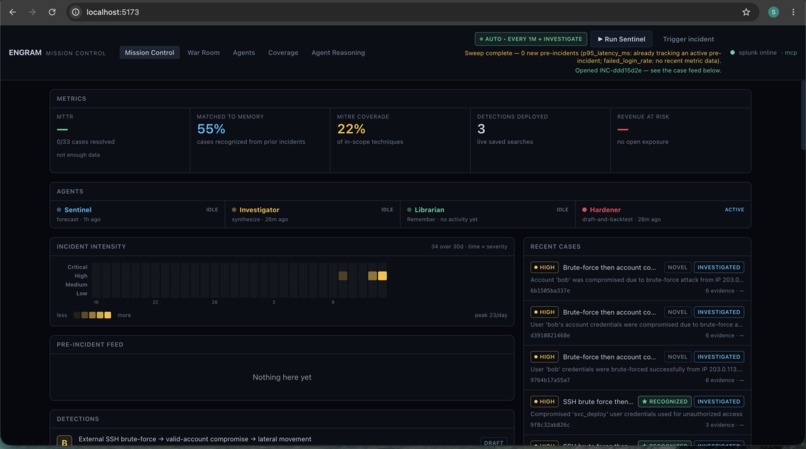Click the MTTR metric card
806x449 pixels.
[120, 140]
